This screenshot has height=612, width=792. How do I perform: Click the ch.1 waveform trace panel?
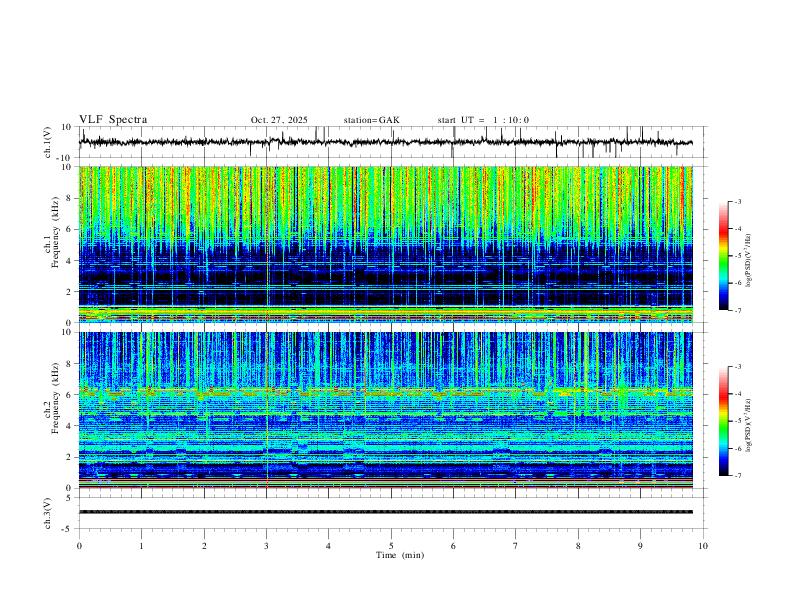pyautogui.click(x=392, y=142)
